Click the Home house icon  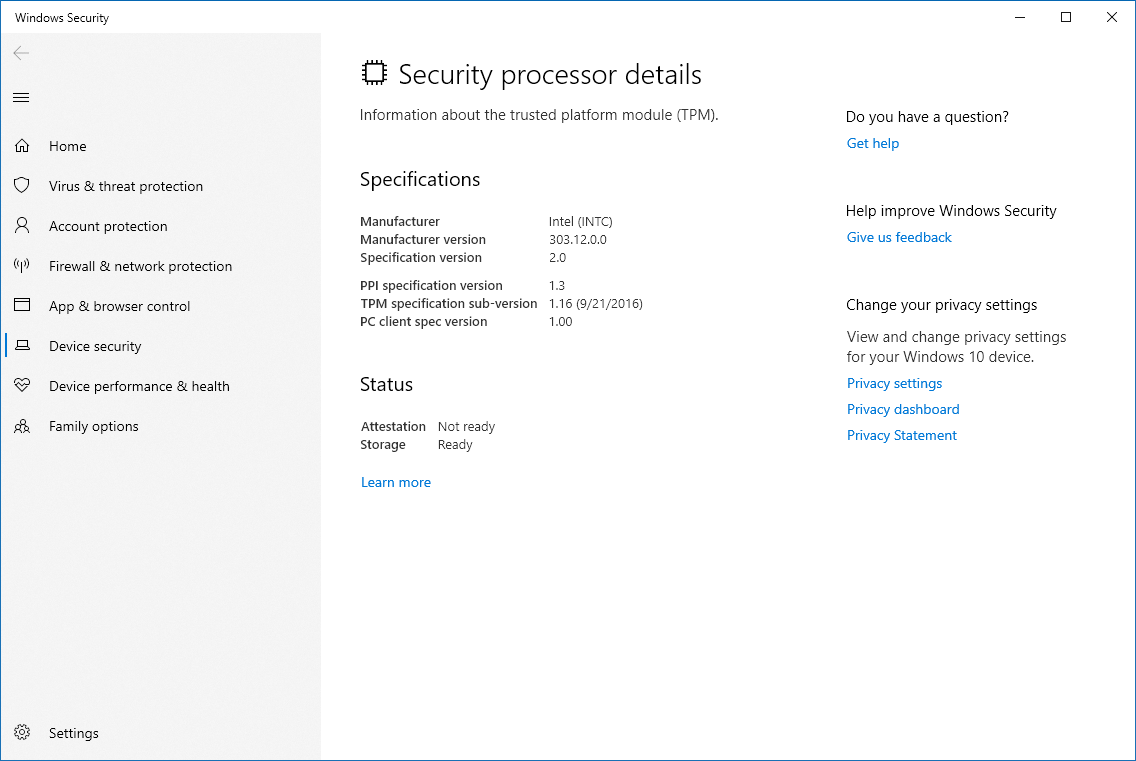[x=22, y=146]
